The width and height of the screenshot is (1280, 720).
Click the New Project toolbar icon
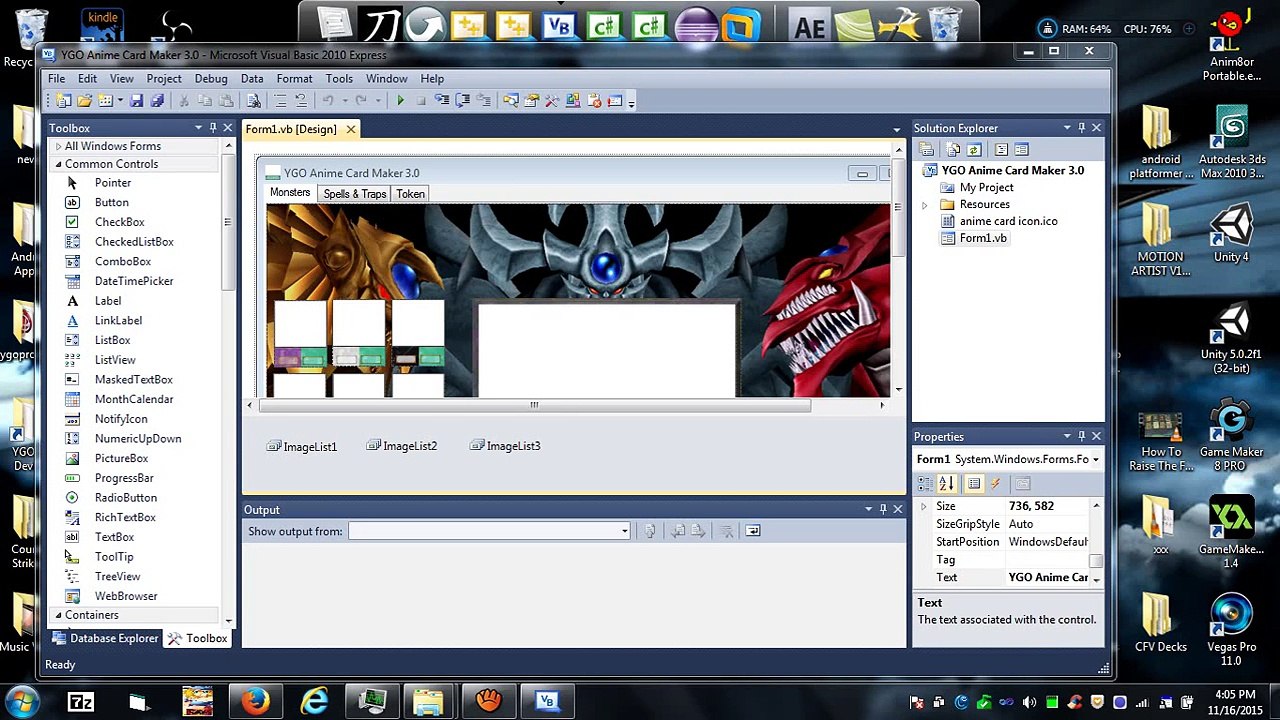pos(63,101)
